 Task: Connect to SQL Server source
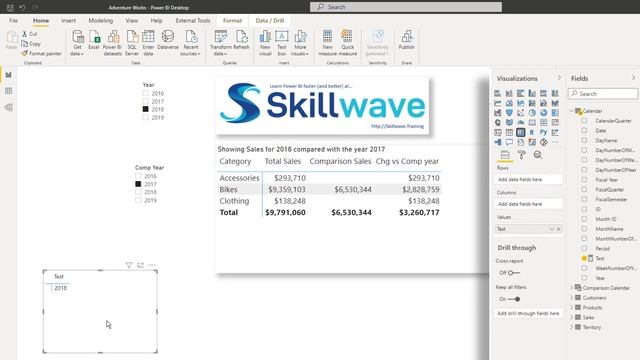[132, 43]
